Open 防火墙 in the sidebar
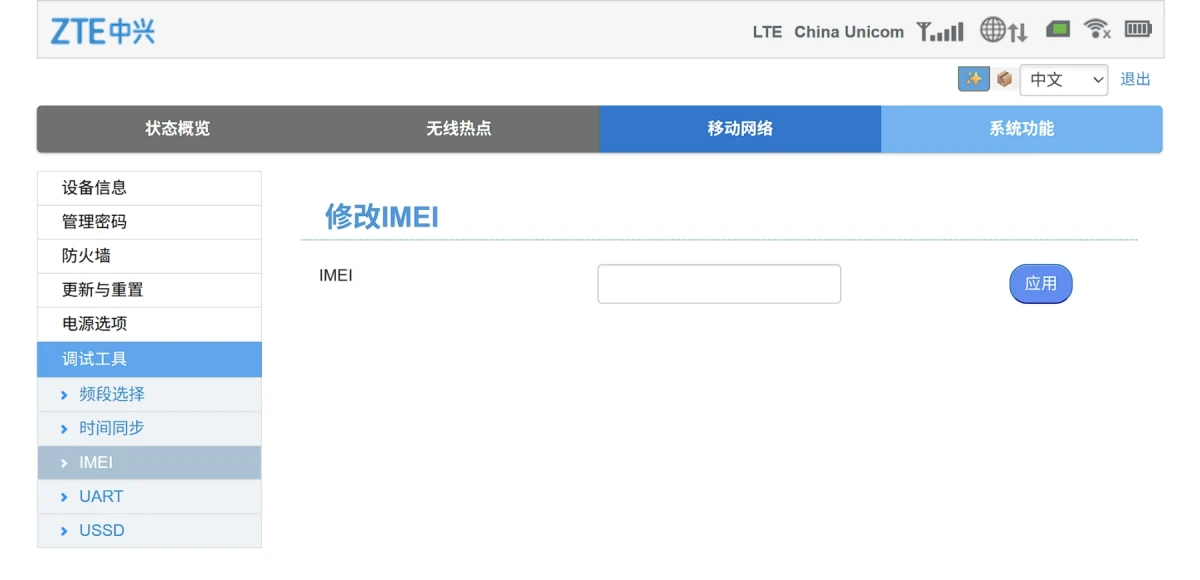 149,256
